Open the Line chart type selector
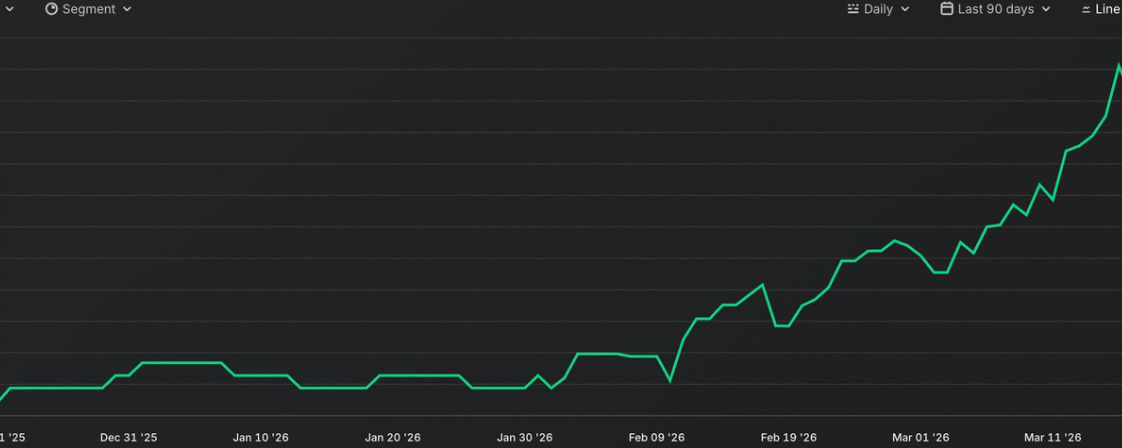Image resolution: width=1122 pixels, height=448 pixels. [1102, 9]
